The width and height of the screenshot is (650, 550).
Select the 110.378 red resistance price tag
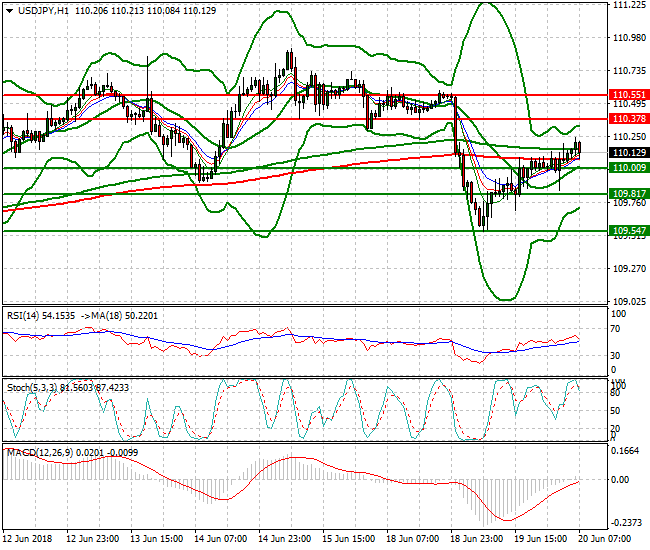point(628,118)
